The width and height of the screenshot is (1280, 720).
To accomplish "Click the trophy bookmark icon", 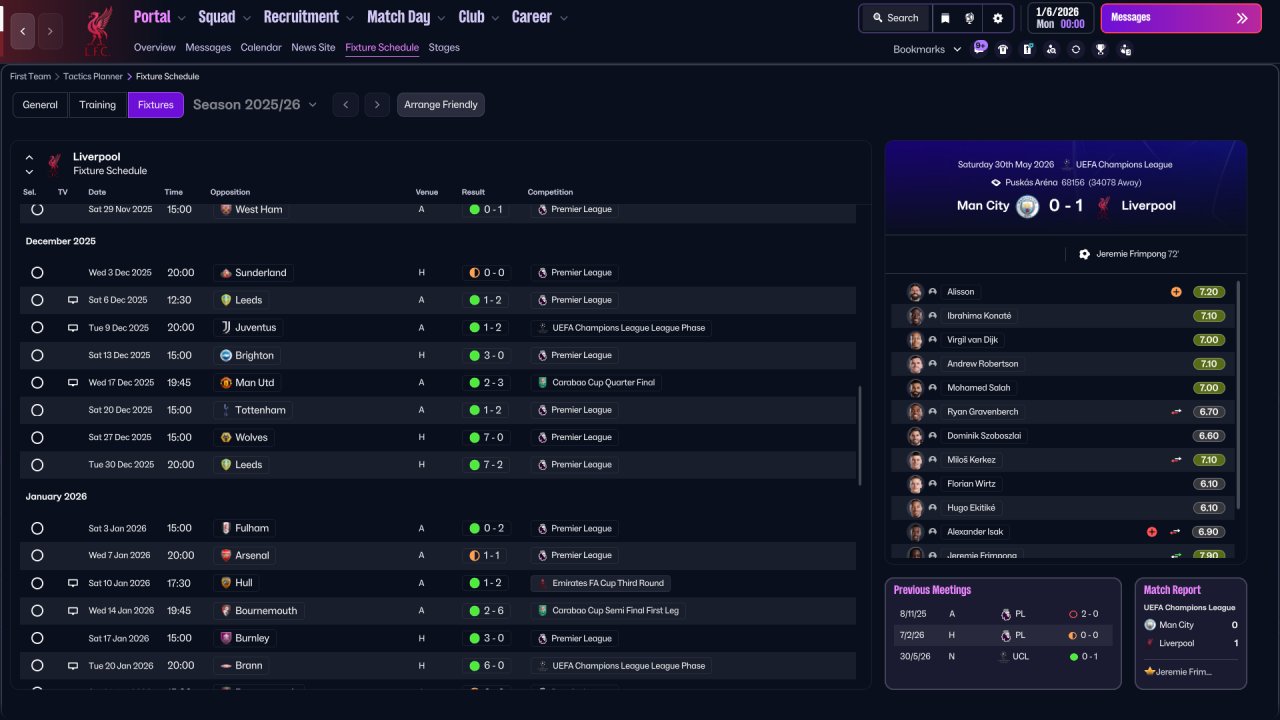I will 1100,49.
